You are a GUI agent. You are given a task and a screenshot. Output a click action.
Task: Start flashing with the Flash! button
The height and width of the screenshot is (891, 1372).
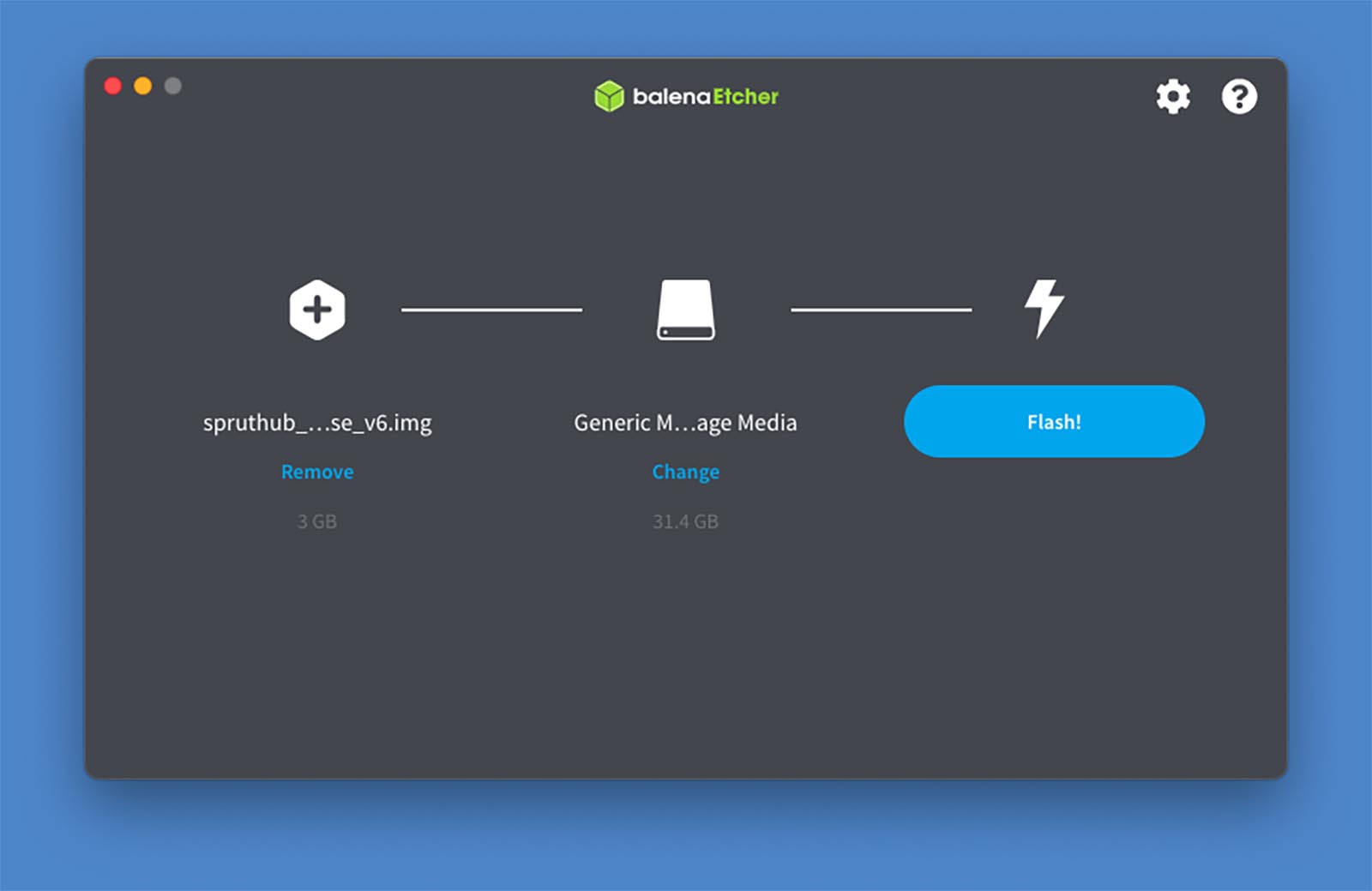pyautogui.click(x=1054, y=421)
